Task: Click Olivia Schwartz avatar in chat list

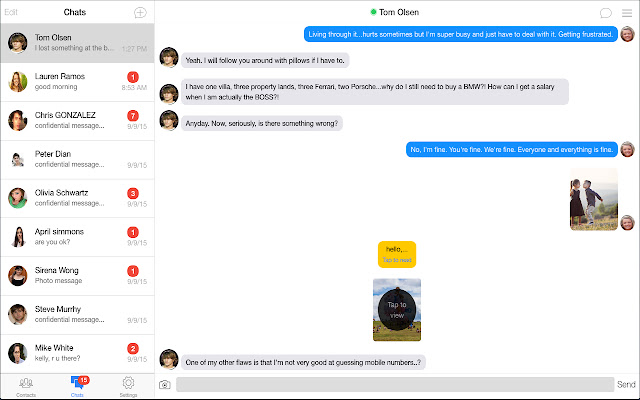Action: [x=18, y=198]
